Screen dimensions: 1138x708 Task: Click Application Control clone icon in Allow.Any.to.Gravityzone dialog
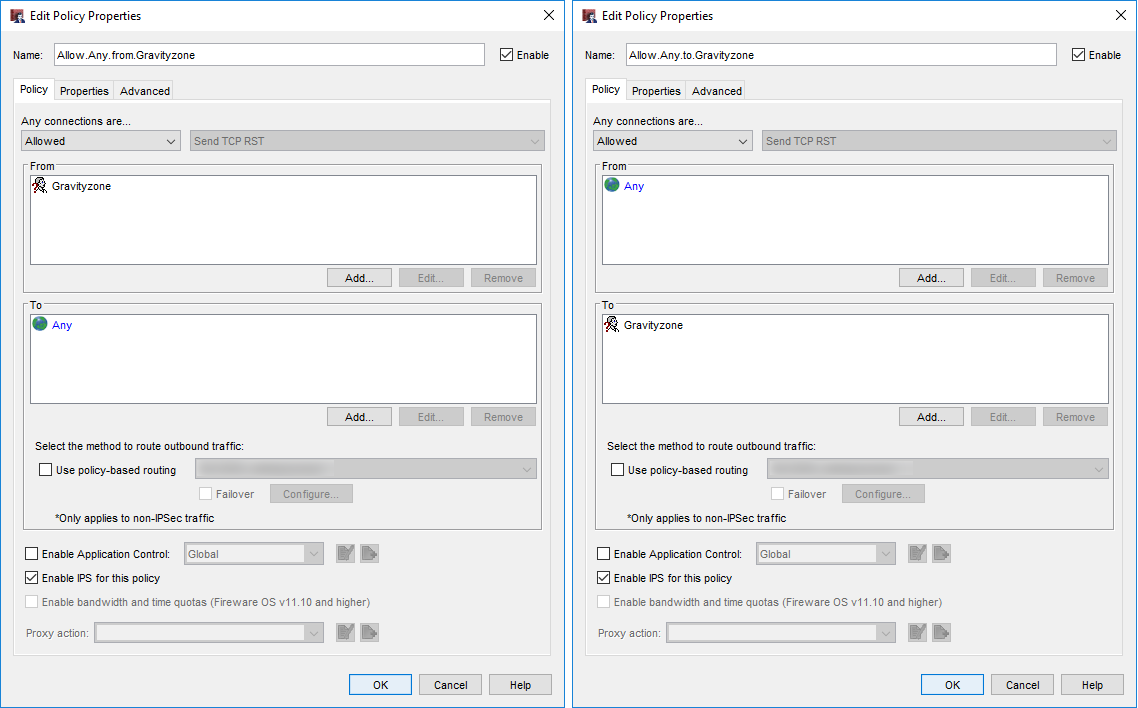point(941,554)
